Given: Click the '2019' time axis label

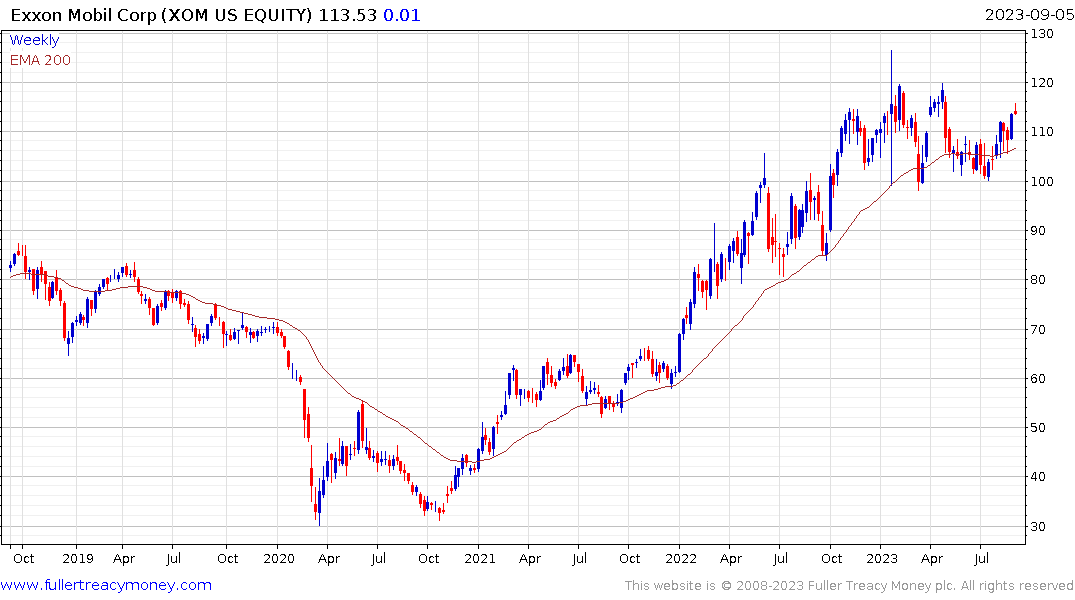Looking at the screenshot, I should [77, 558].
